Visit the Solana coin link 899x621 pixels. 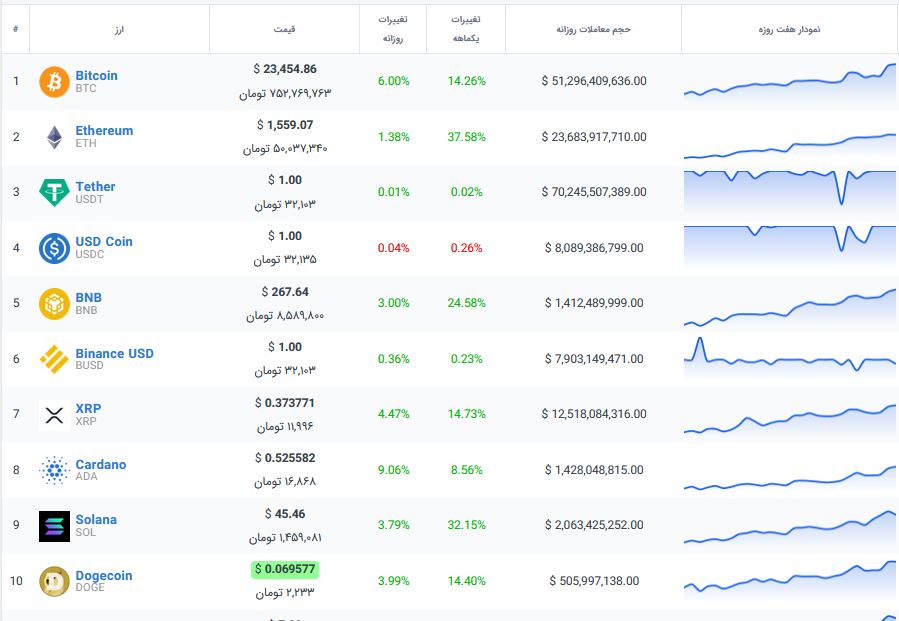96,520
